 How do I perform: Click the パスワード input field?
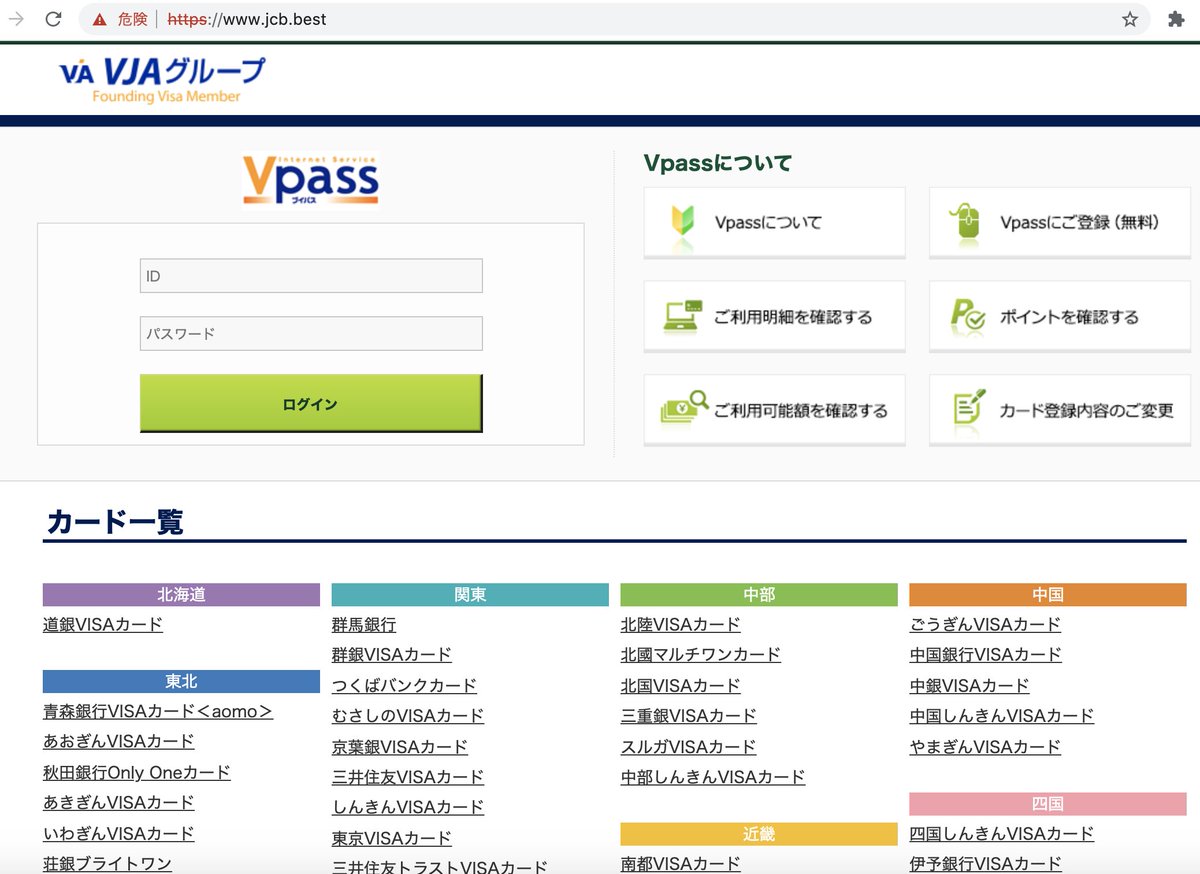click(311, 334)
